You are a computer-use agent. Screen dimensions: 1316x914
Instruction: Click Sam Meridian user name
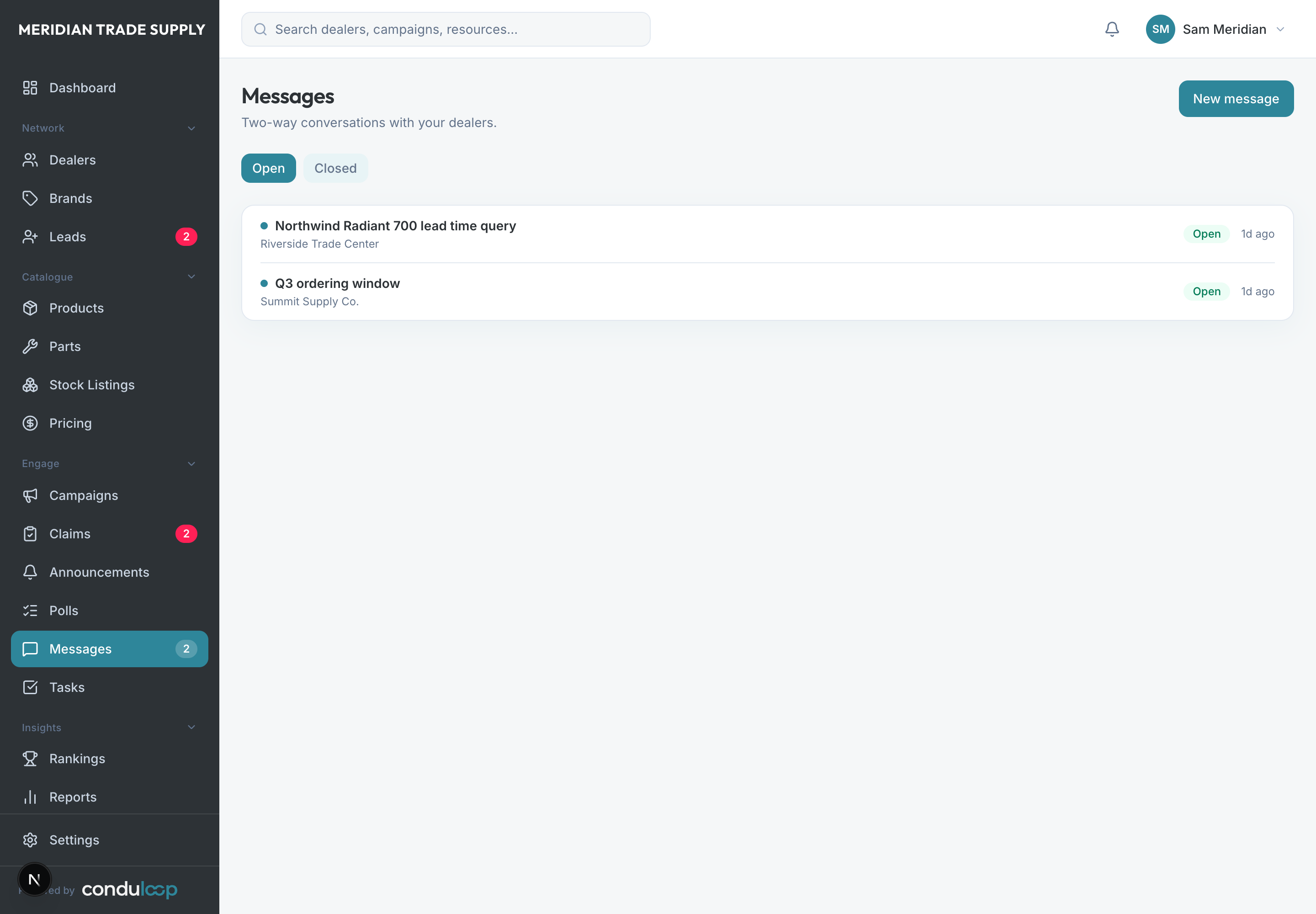(x=1224, y=29)
